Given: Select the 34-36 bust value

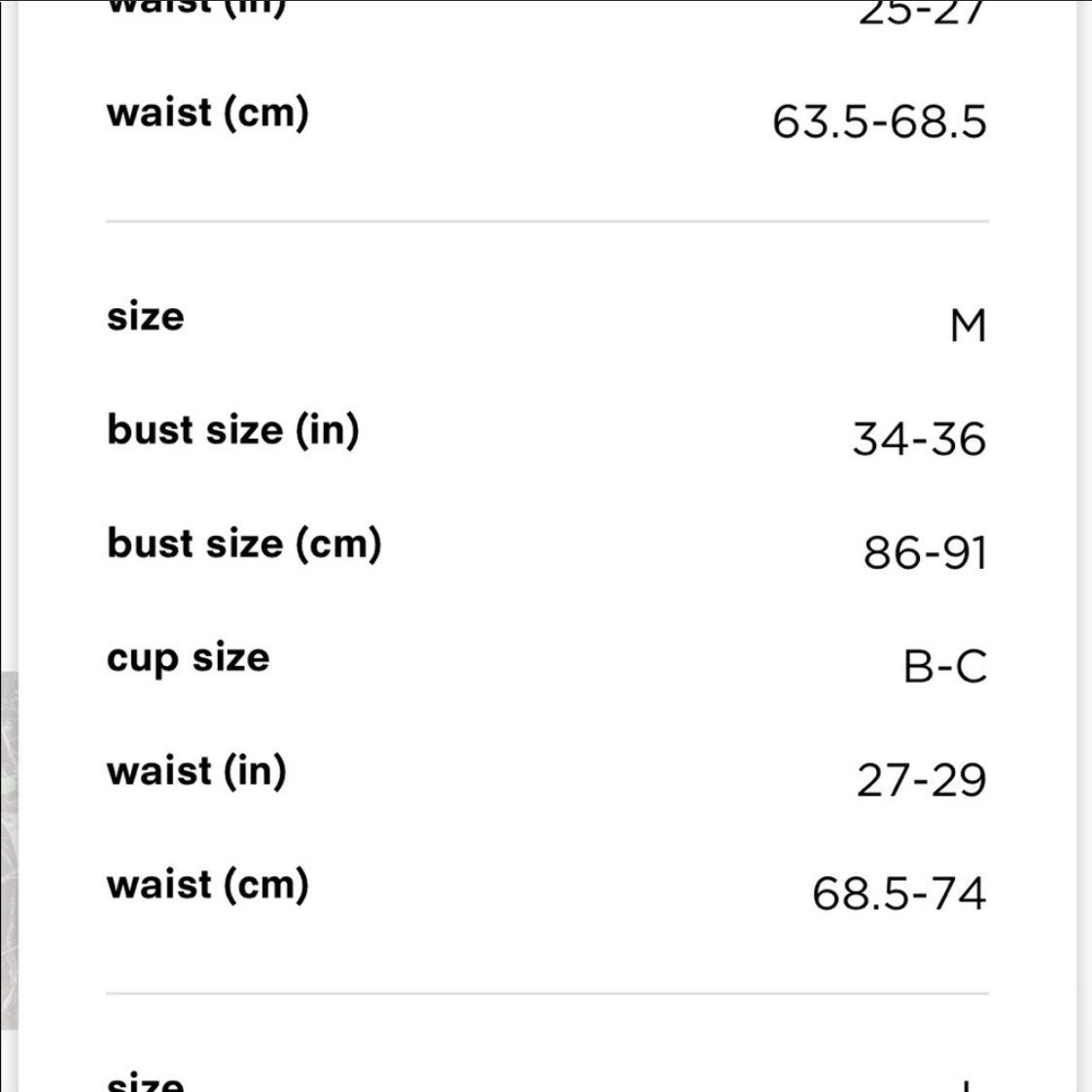Looking at the screenshot, I should (x=919, y=440).
